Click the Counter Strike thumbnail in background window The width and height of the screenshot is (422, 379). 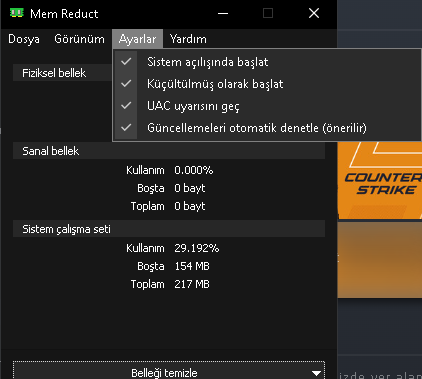tap(380, 180)
